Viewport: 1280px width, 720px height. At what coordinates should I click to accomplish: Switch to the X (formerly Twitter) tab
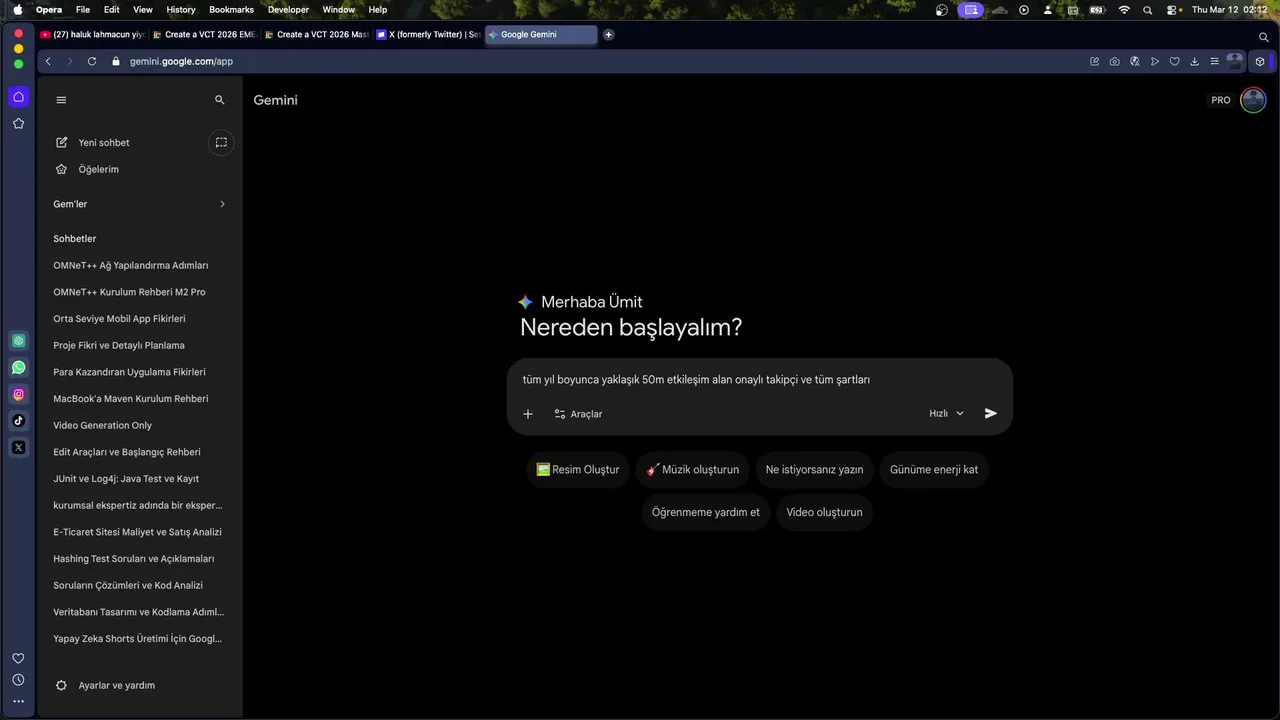coord(428,34)
